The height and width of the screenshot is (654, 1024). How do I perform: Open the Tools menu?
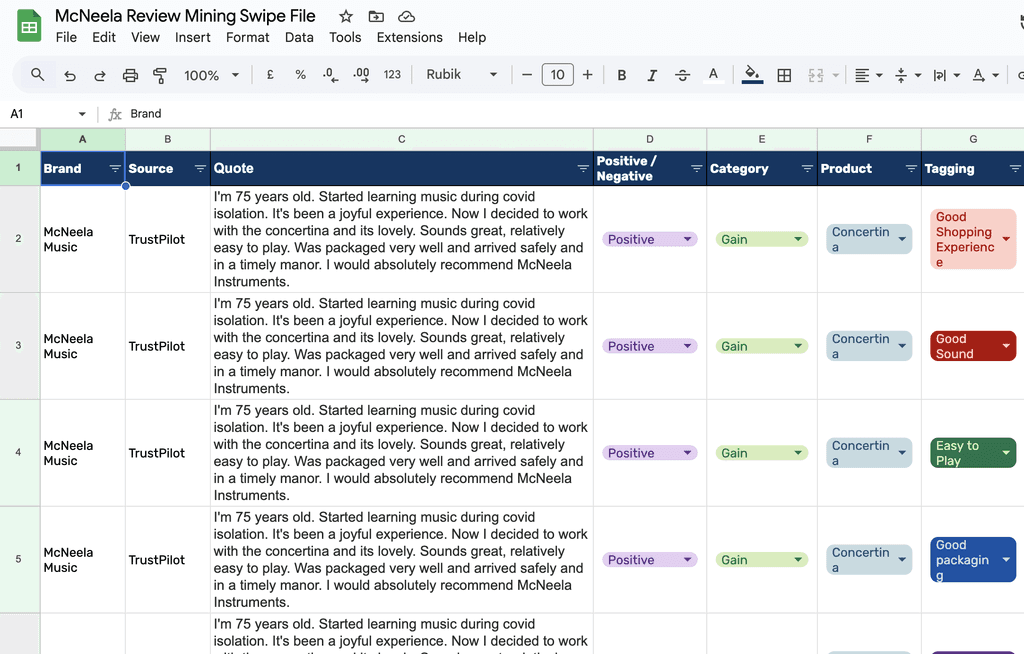[x=345, y=37]
